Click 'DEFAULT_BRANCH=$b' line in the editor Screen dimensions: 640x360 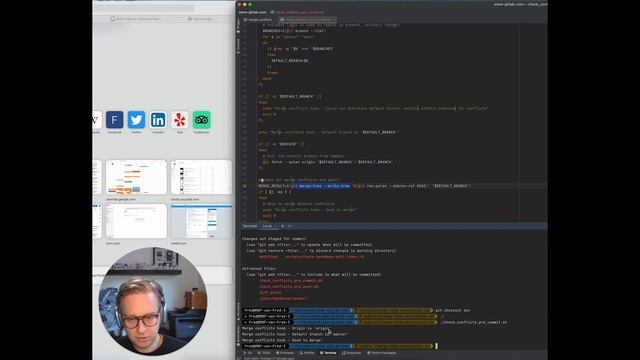[x=290, y=60]
